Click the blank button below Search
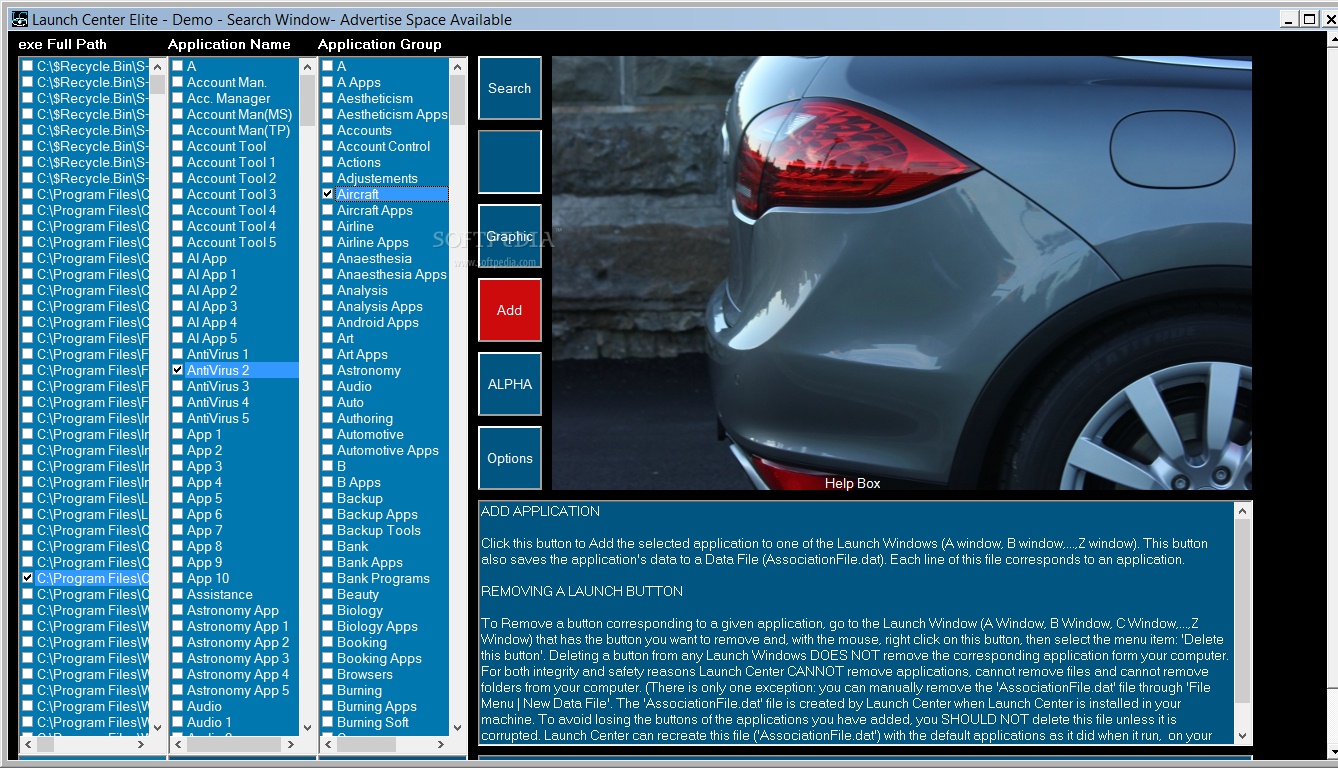1338x768 pixels. point(510,162)
